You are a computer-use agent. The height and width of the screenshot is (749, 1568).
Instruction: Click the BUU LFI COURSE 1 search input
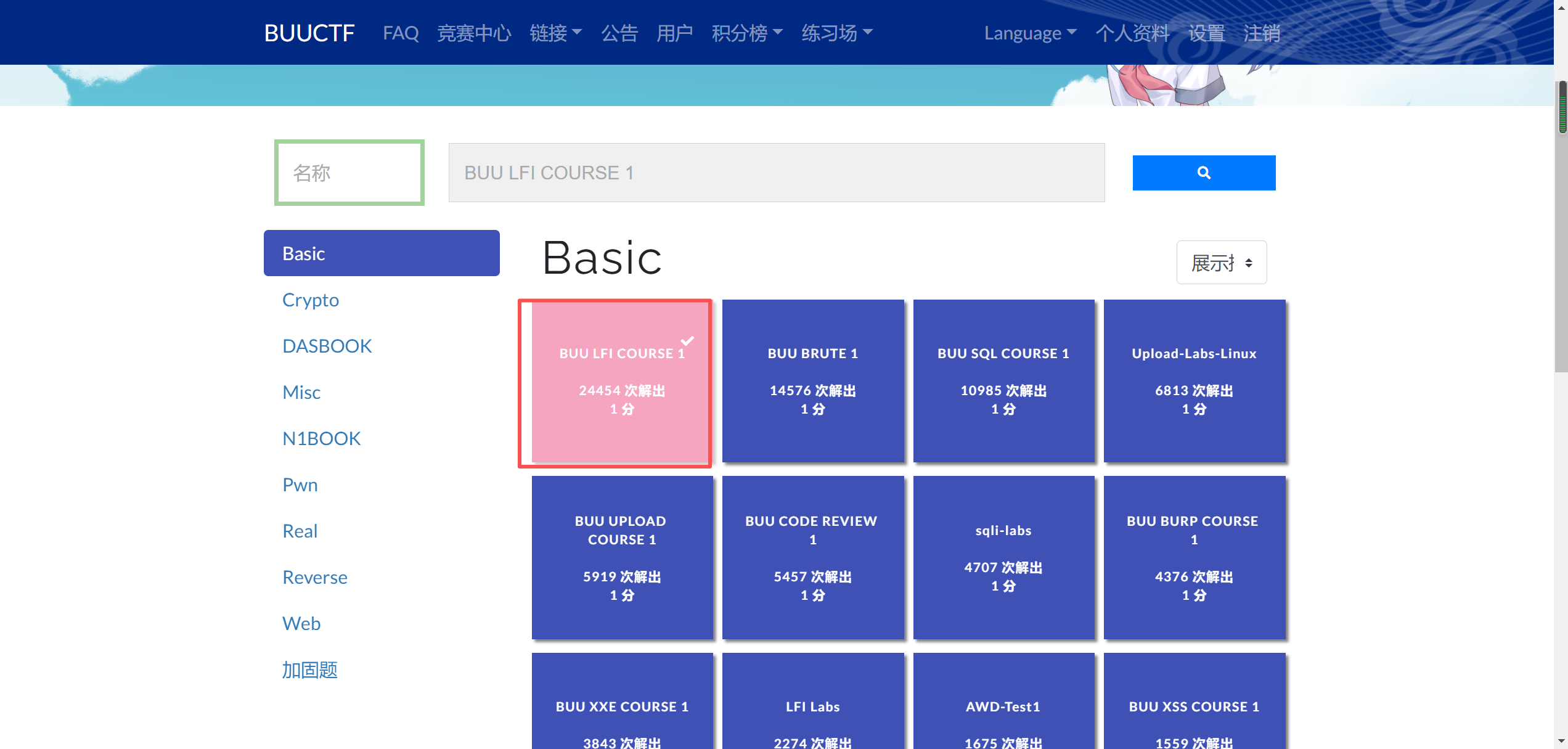(x=776, y=173)
